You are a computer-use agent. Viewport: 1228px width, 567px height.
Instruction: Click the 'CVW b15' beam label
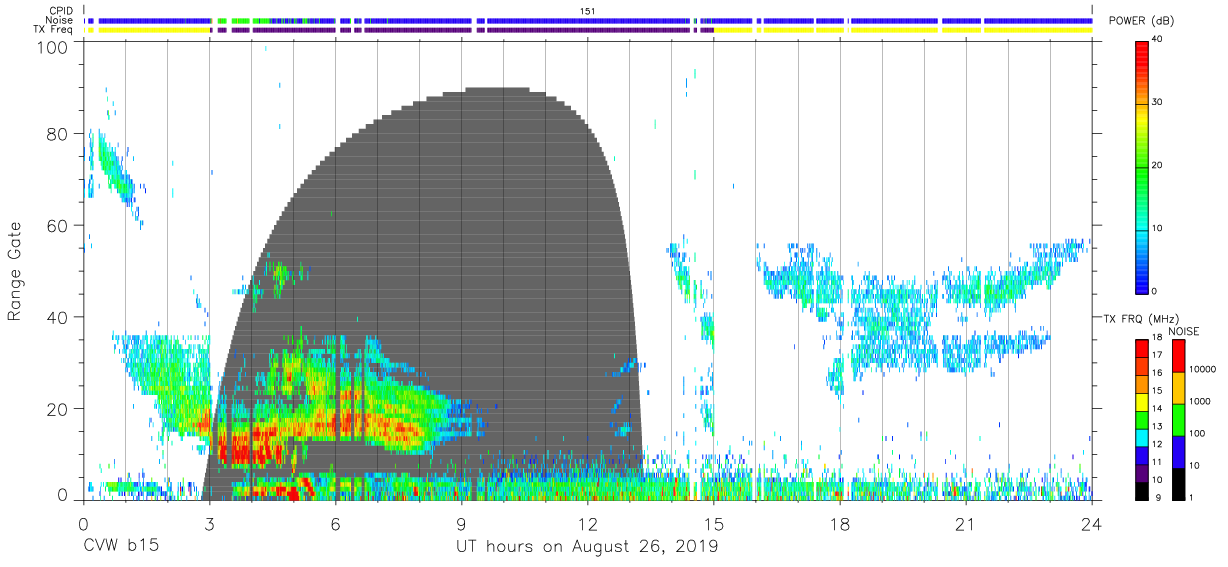click(120, 547)
